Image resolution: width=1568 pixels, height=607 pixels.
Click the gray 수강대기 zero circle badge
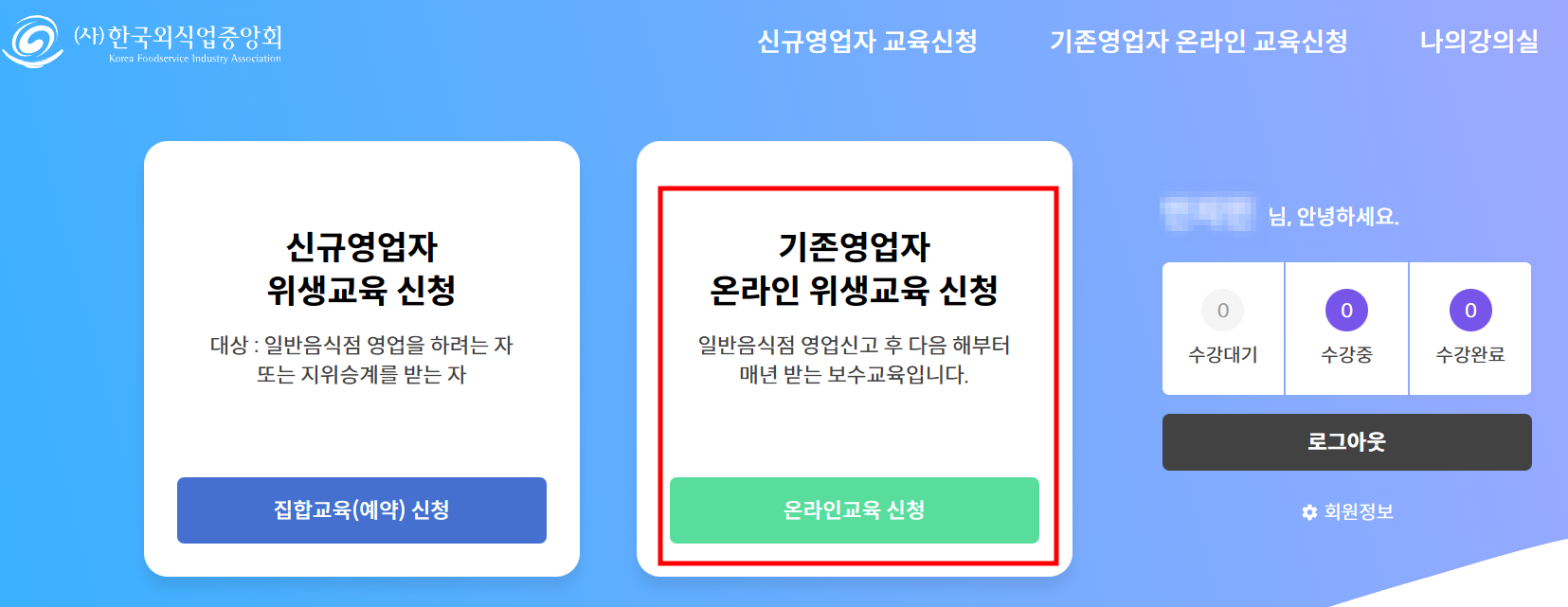[1222, 310]
